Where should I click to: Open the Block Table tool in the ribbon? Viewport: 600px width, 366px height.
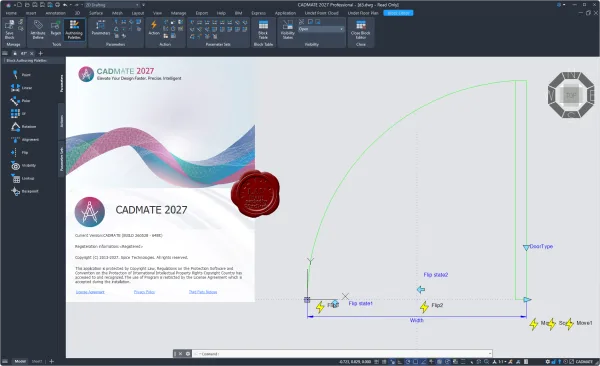pos(263,30)
